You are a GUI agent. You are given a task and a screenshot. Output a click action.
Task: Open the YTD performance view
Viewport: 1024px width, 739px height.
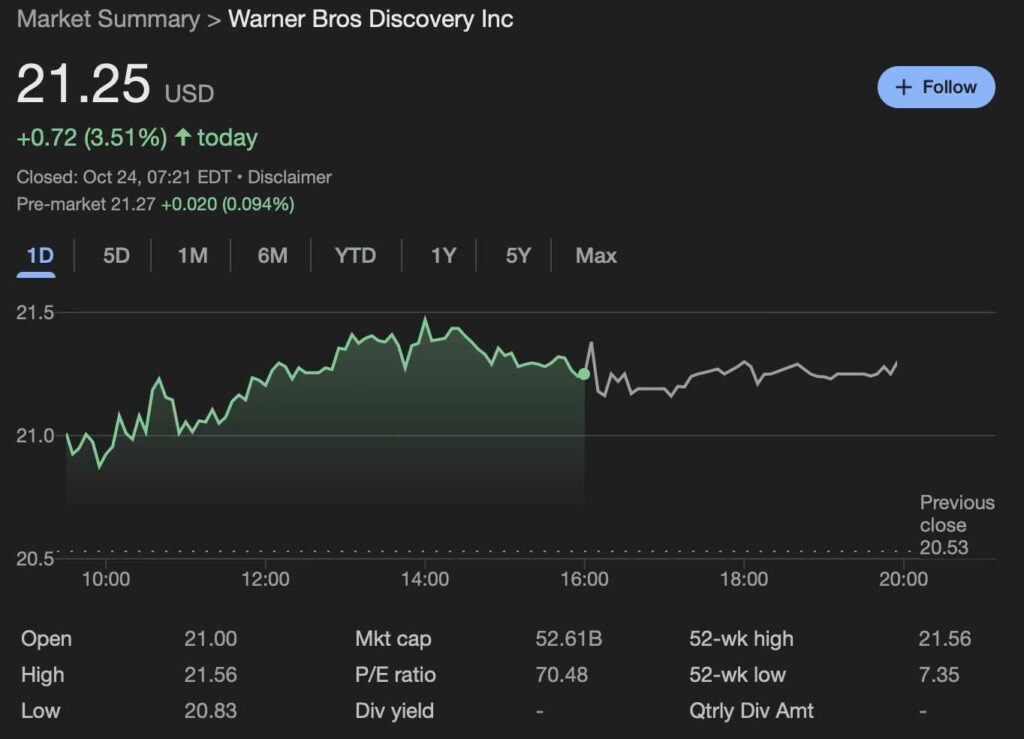353,256
